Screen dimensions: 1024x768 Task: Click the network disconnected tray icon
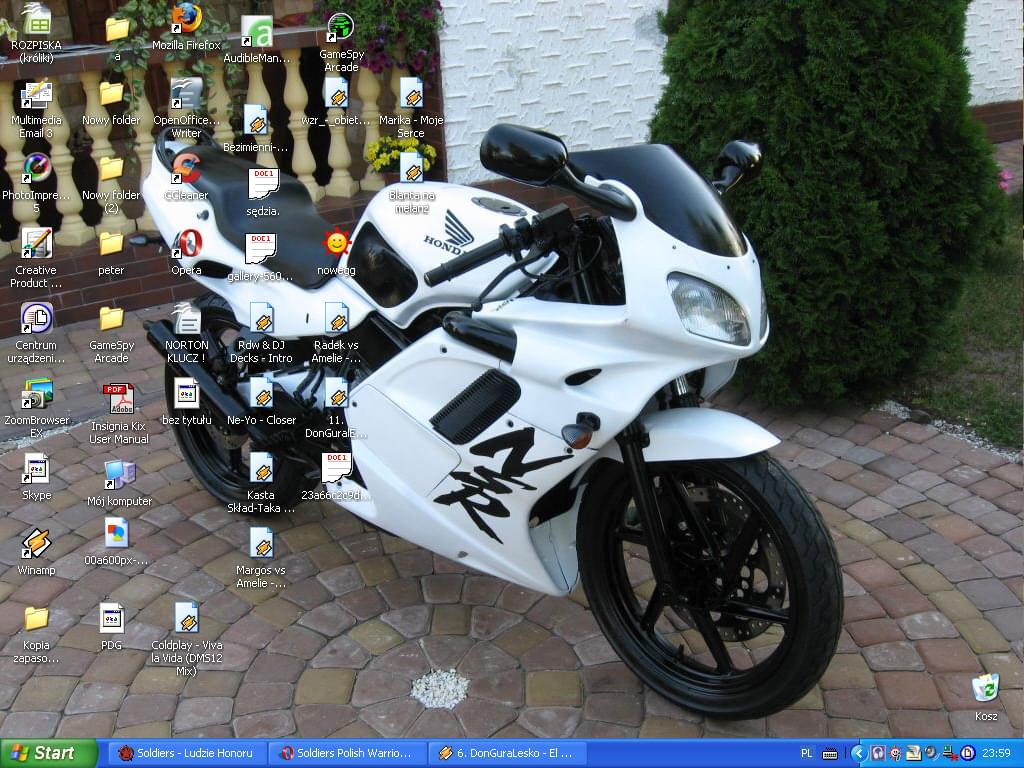[950, 754]
